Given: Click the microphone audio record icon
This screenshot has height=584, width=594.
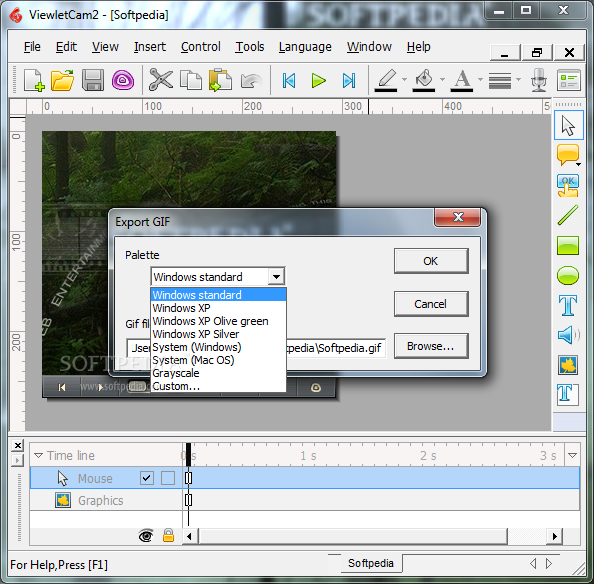Looking at the screenshot, I should pyautogui.click(x=538, y=80).
